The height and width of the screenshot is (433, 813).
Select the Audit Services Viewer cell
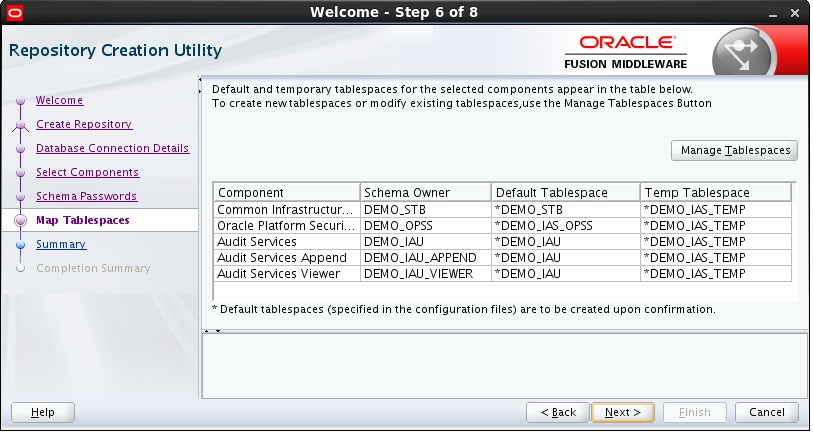tap(287, 274)
